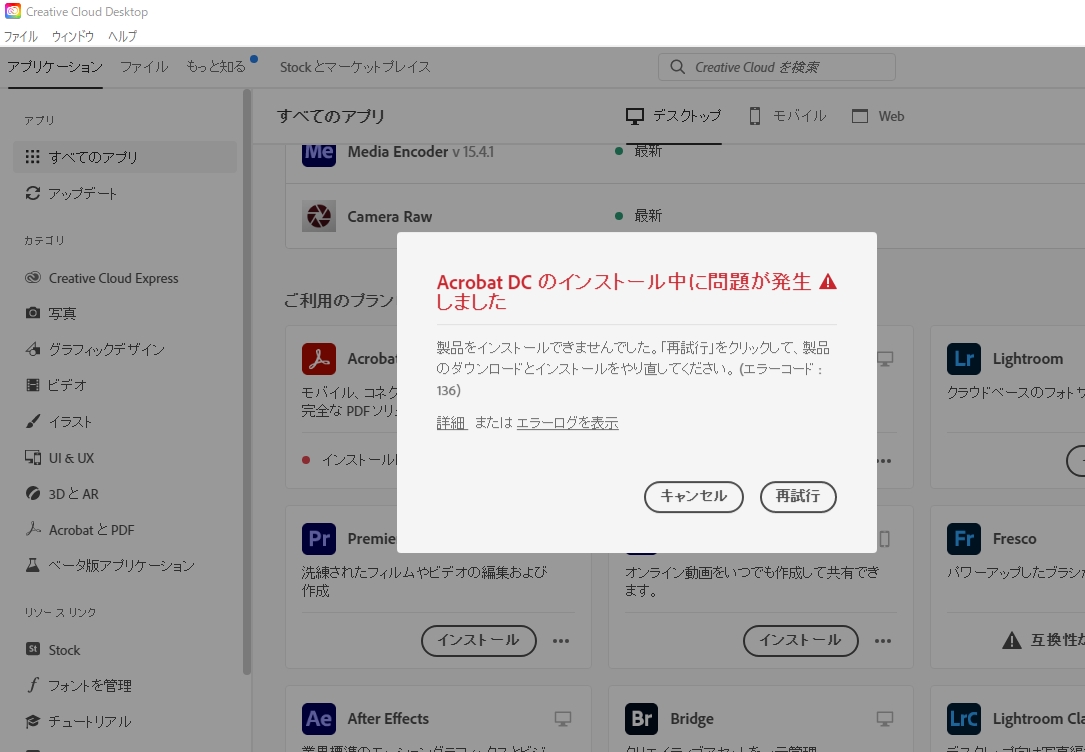Select the Camera Raw icon
The image size is (1085, 752).
[318, 216]
